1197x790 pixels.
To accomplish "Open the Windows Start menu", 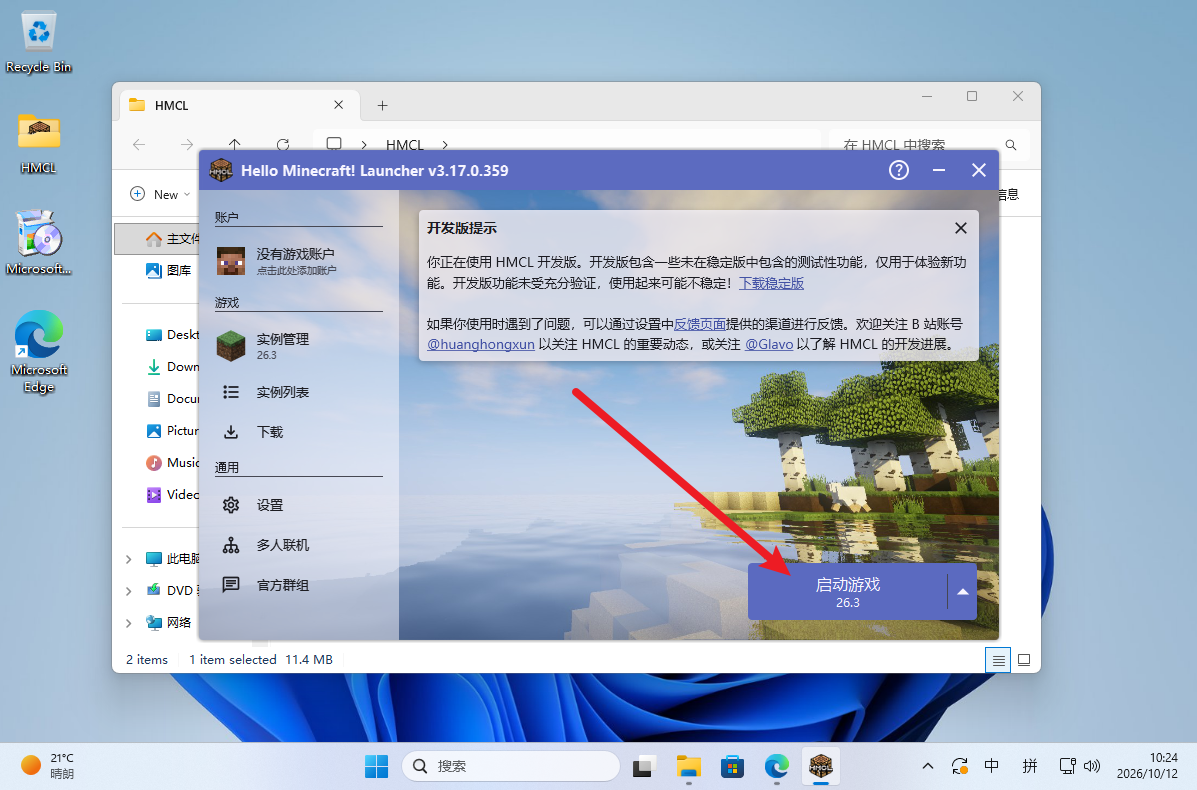I will pos(376,766).
